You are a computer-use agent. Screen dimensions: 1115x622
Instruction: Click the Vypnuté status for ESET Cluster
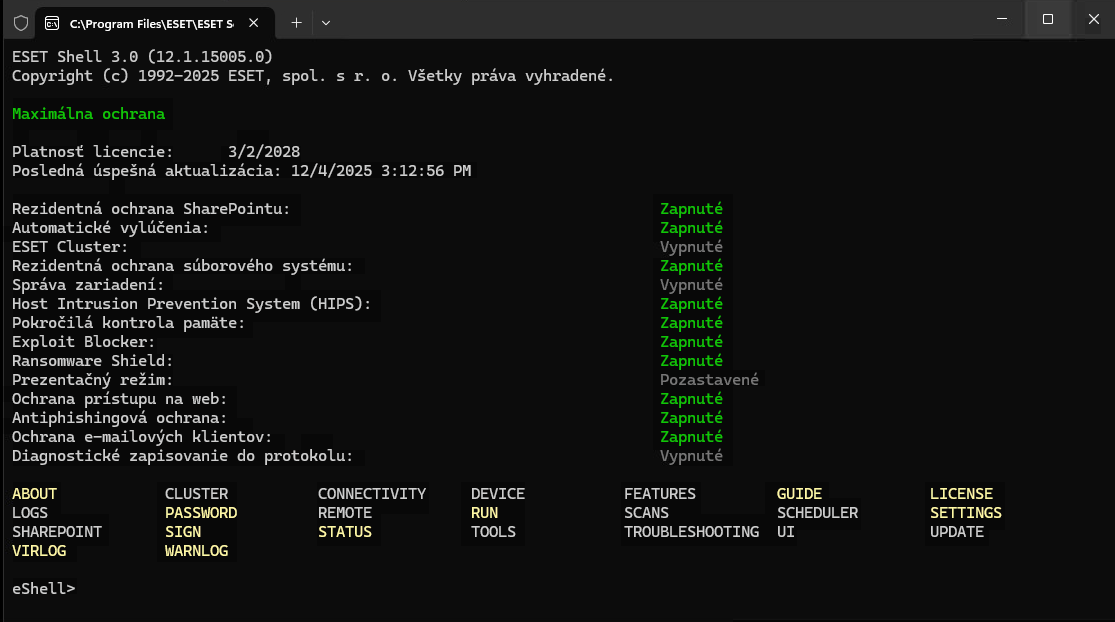[691, 247]
